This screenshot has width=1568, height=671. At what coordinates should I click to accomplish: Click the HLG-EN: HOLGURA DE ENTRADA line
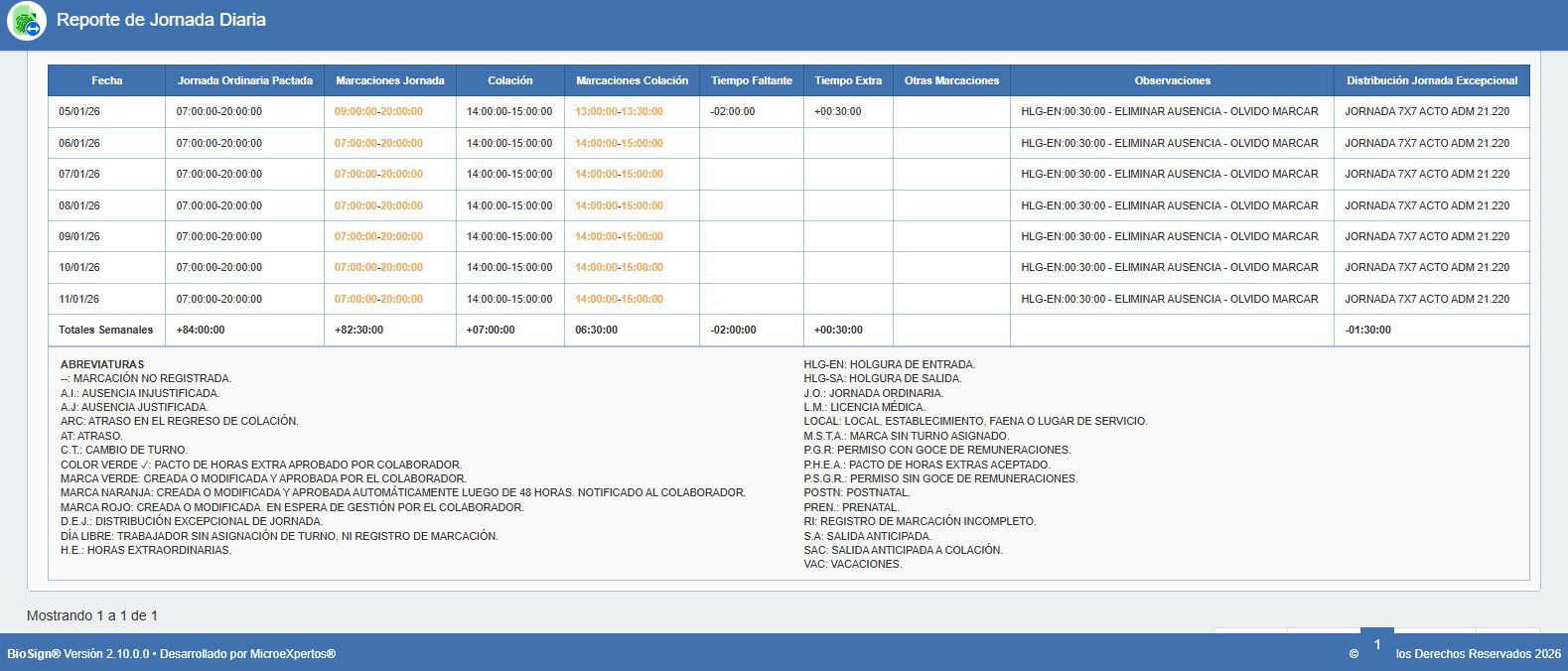click(x=890, y=364)
